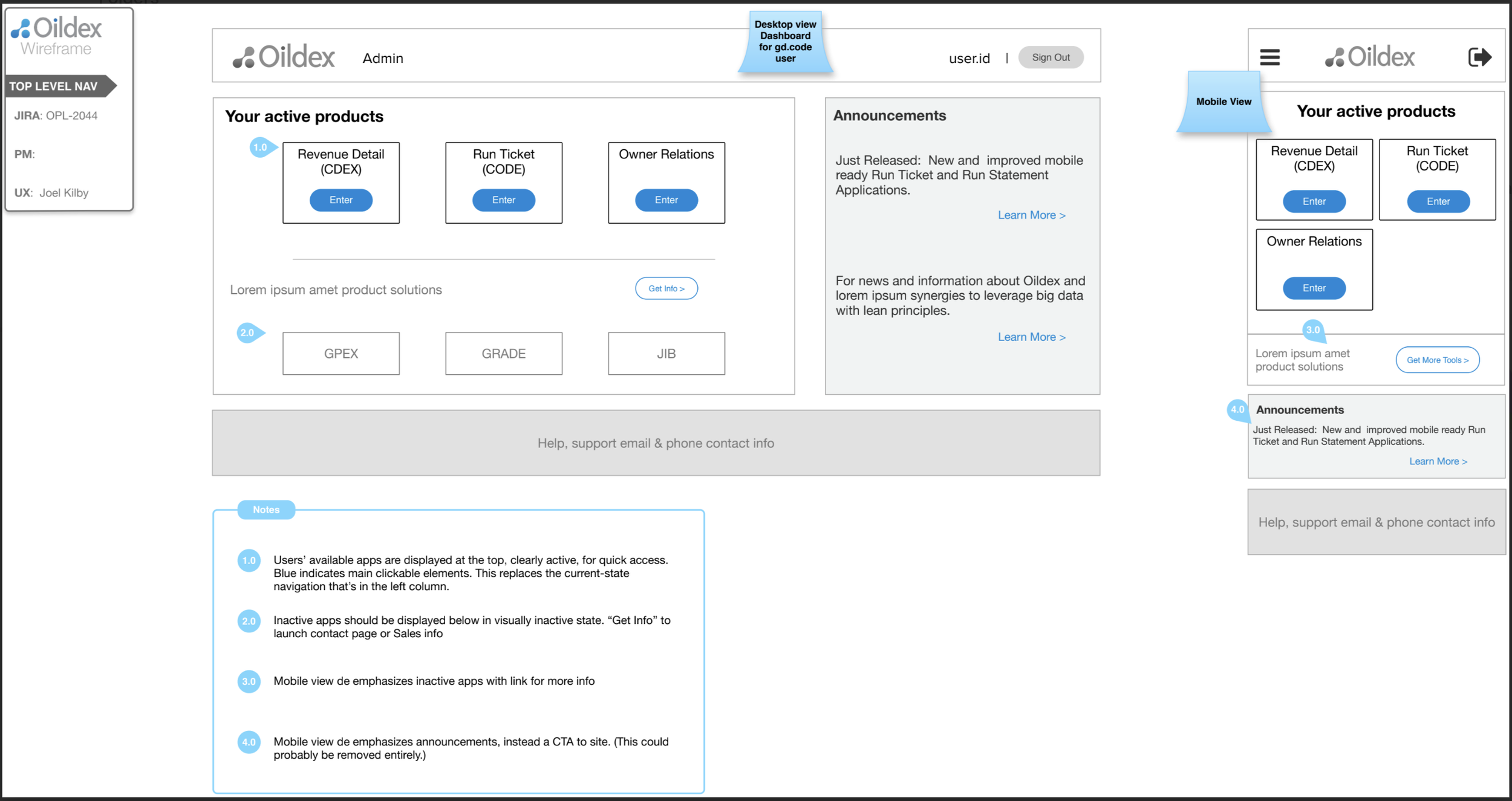Screen dimensions: 1512x801
Task: Enter the desktop Revenue Detail (CDEX) product
Action: point(341,200)
